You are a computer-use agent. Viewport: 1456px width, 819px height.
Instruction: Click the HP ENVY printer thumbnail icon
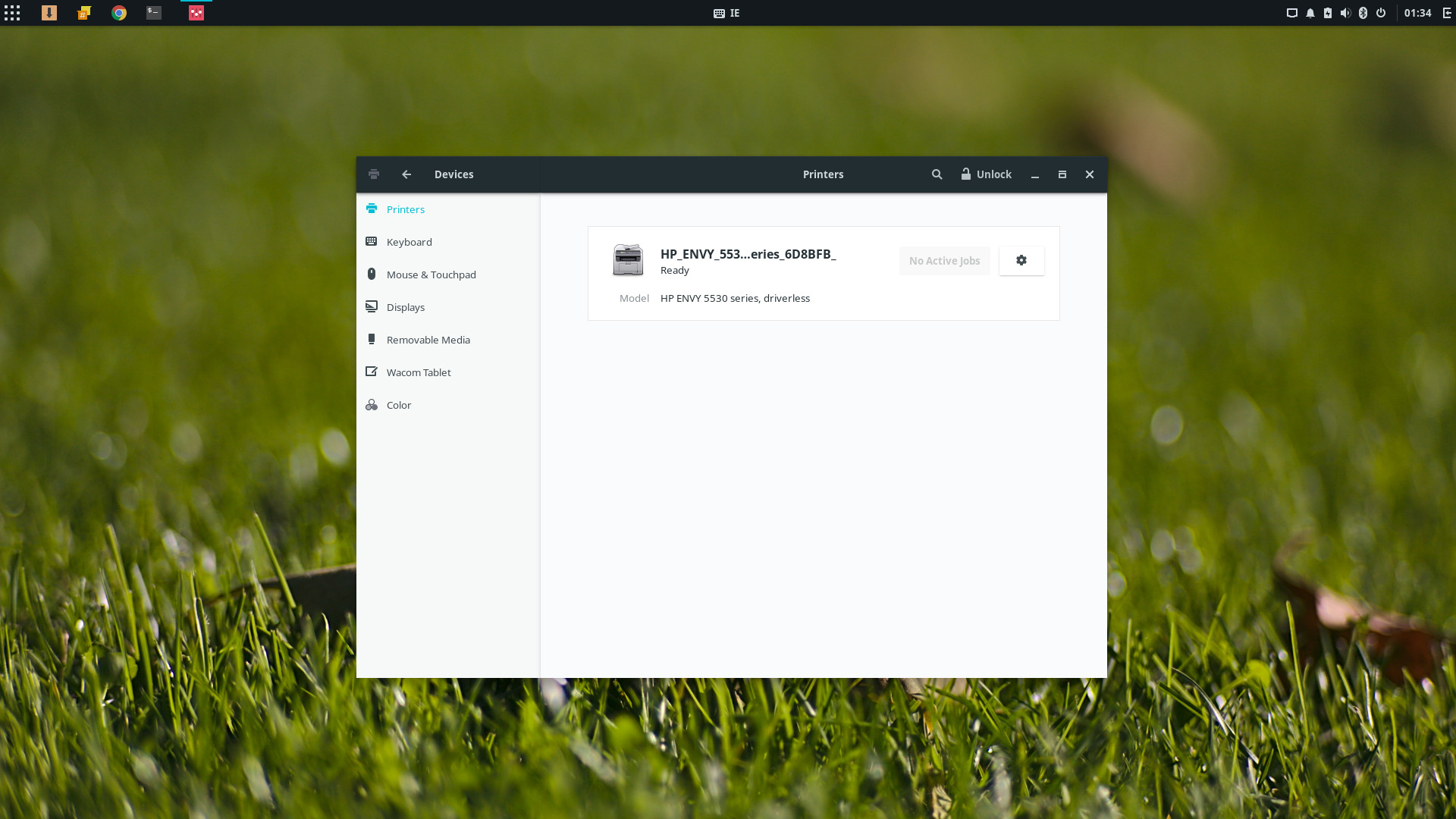tap(628, 260)
